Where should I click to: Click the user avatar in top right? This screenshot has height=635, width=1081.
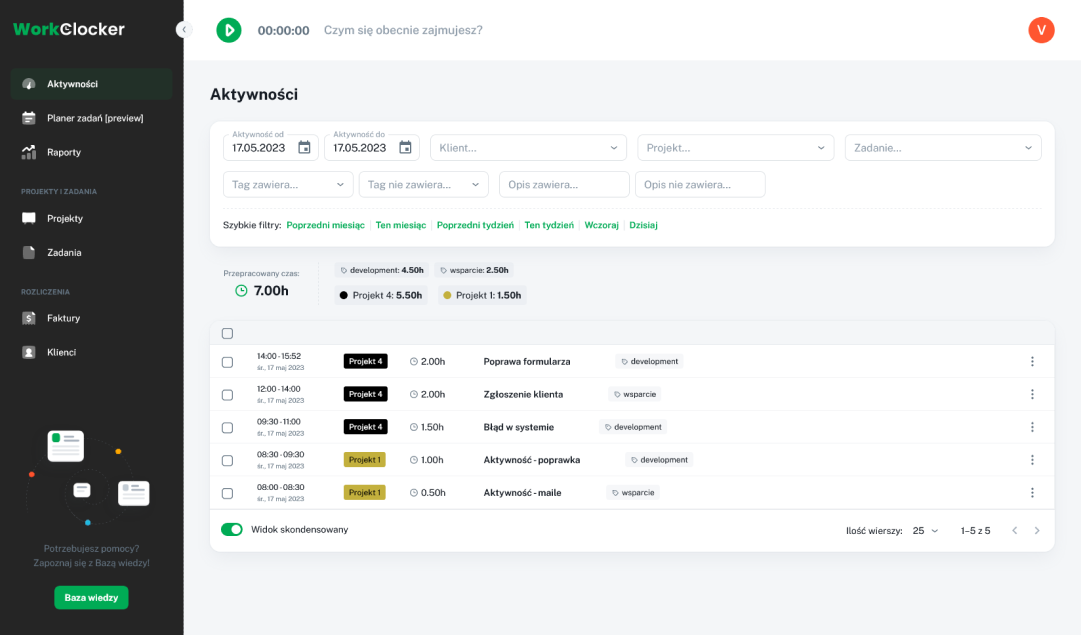(1041, 30)
